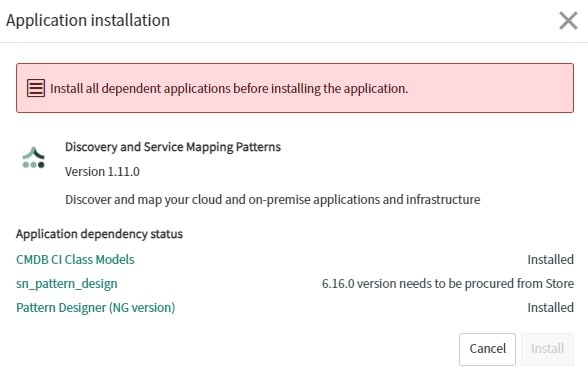The height and width of the screenshot is (379, 588).
Task: Select the 'Version 1.11.0' text
Action: tap(102, 172)
